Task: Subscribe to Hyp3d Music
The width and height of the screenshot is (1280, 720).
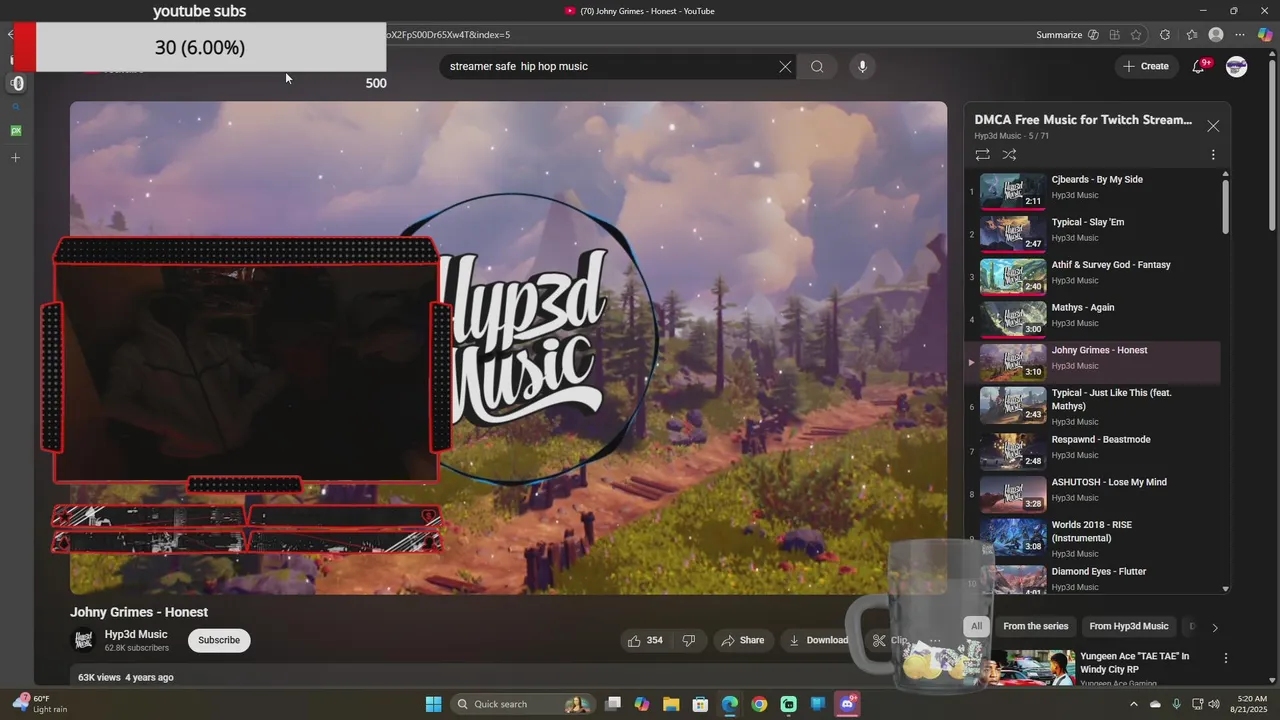Action: 219,640
